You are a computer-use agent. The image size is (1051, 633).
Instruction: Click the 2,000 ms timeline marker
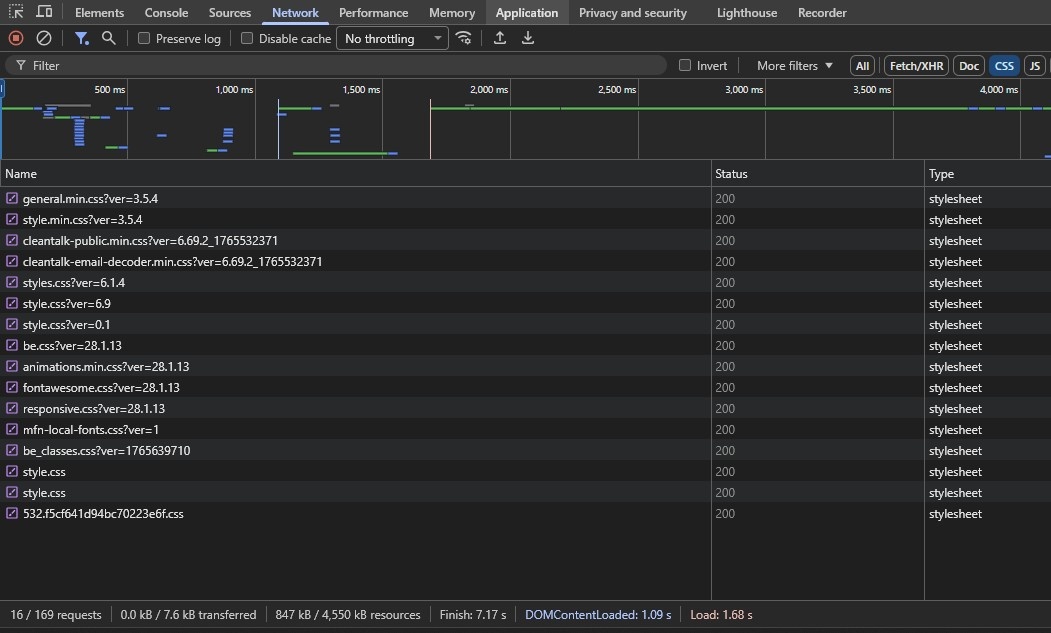[x=489, y=89]
